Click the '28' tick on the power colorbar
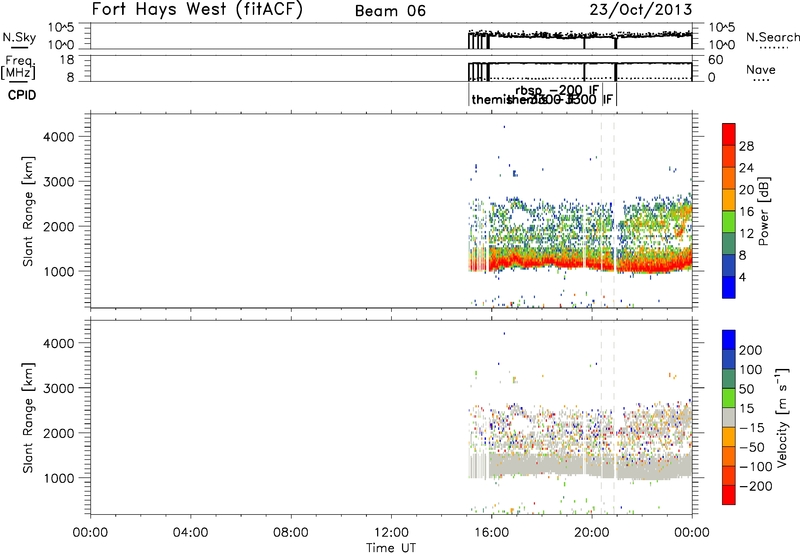 [746, 146]
